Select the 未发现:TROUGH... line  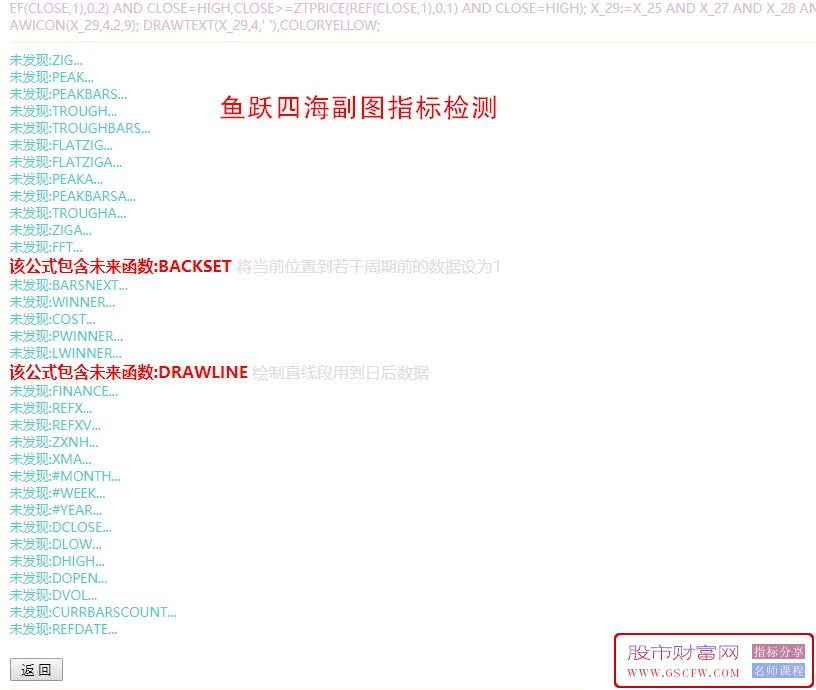click(x=63, y=111)
